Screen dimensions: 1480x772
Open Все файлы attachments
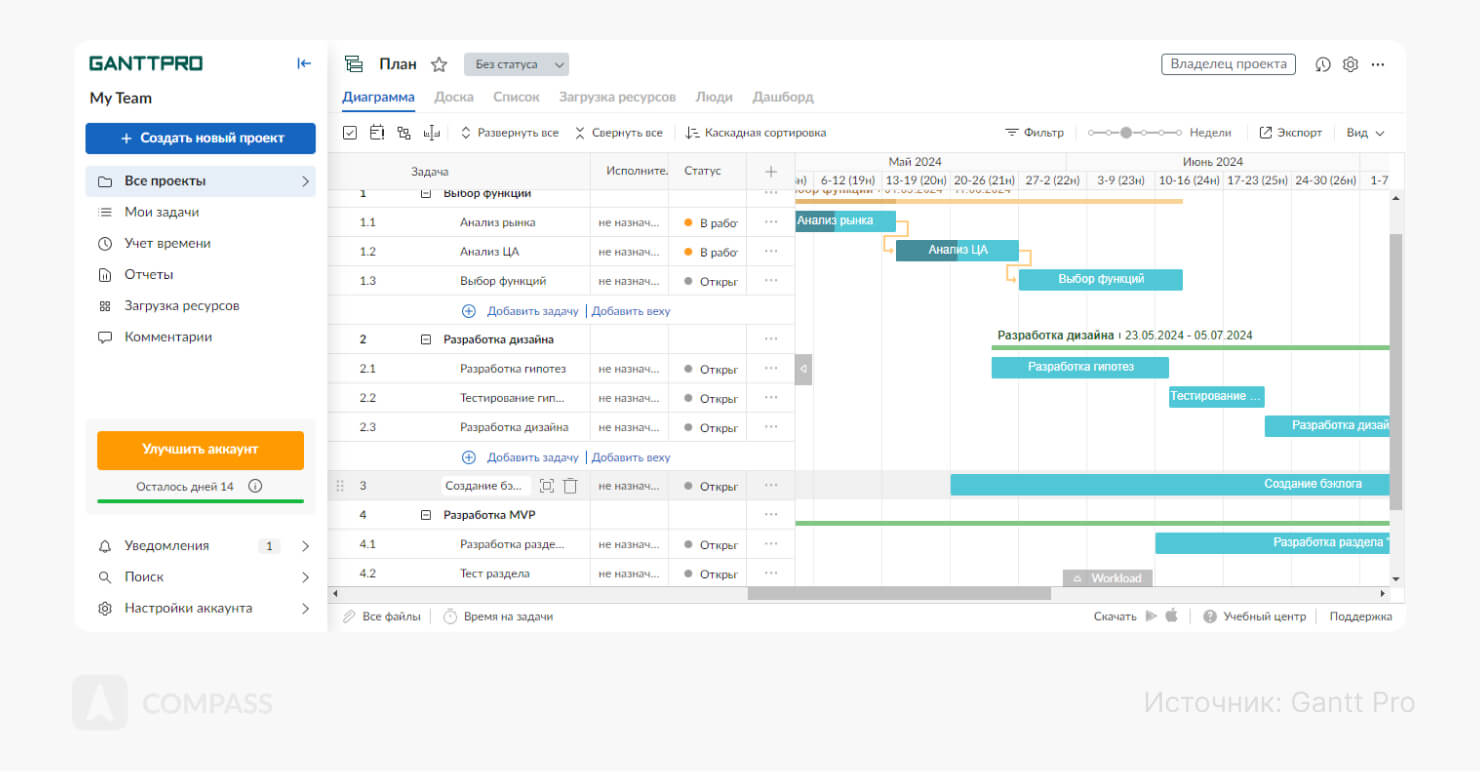pos(381,617)
